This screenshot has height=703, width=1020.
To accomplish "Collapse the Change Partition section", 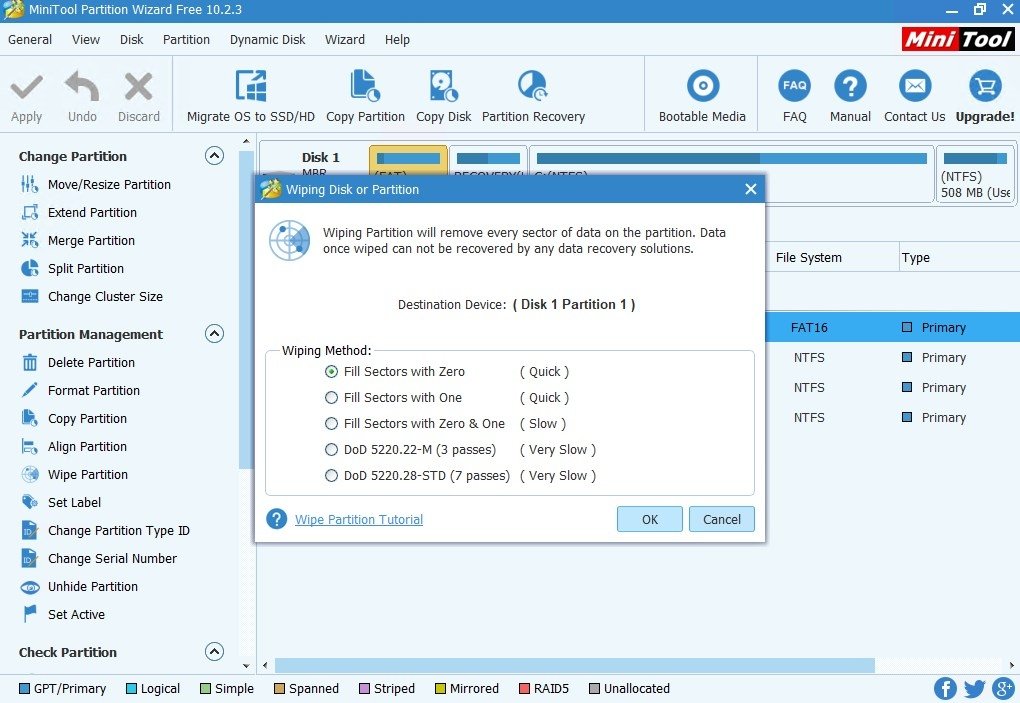I will pos(214,155).
